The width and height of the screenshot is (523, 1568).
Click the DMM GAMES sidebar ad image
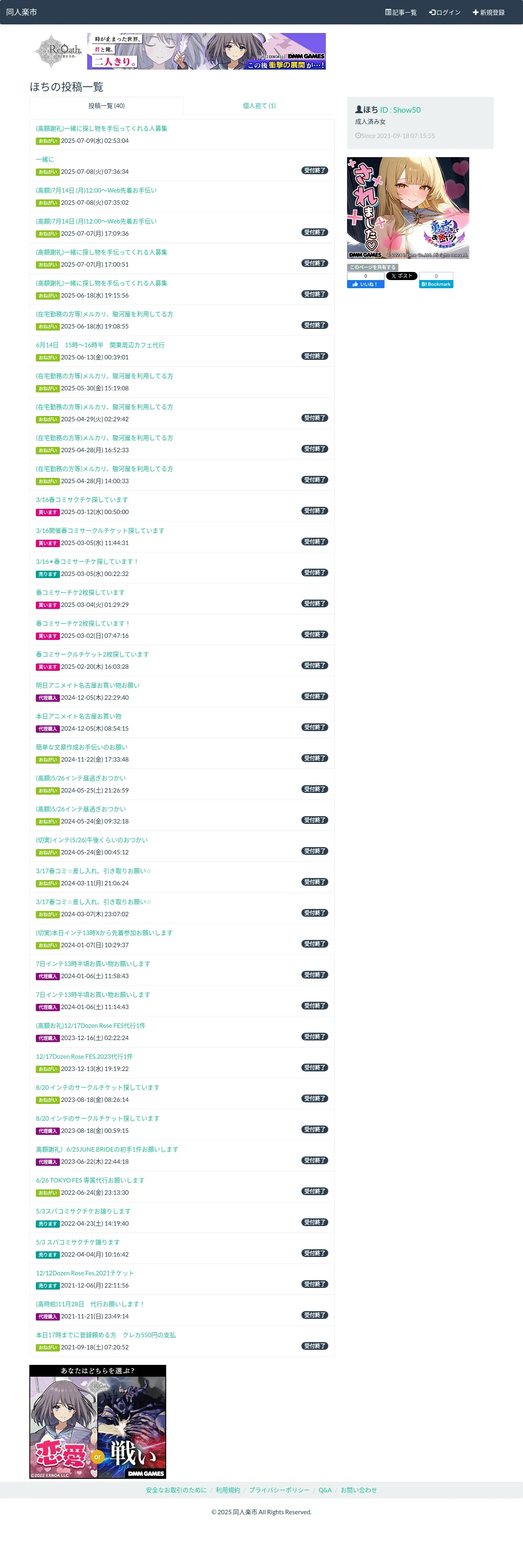[408, 208]
